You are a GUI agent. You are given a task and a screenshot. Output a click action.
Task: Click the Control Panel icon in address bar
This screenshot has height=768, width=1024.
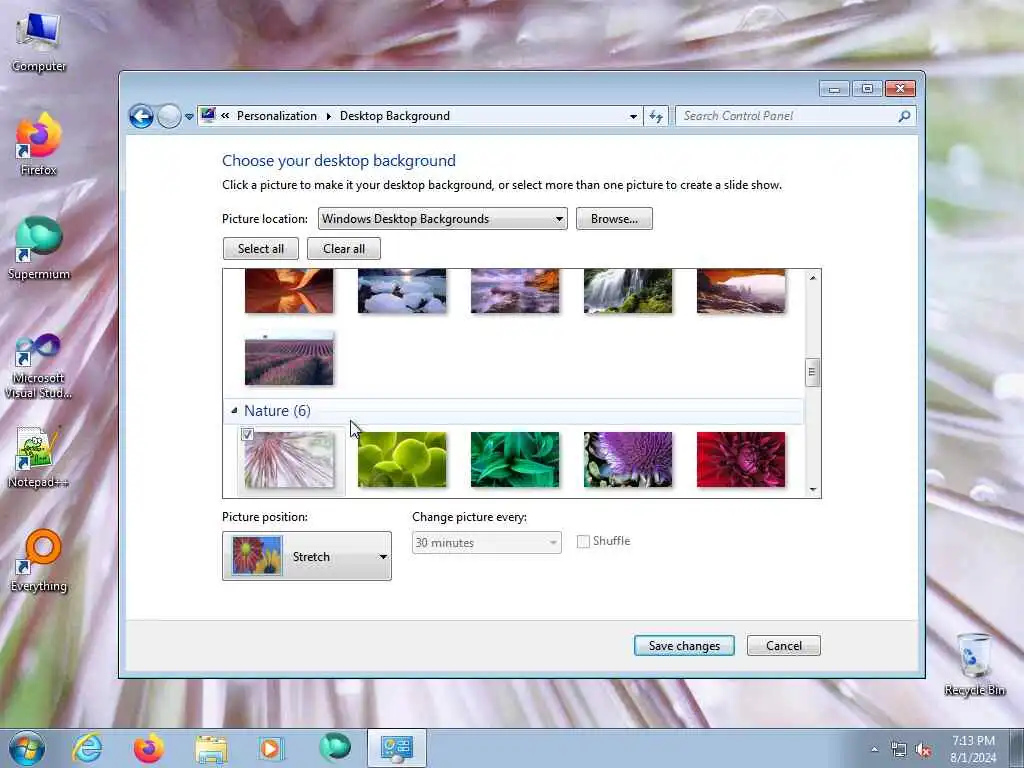208,116
